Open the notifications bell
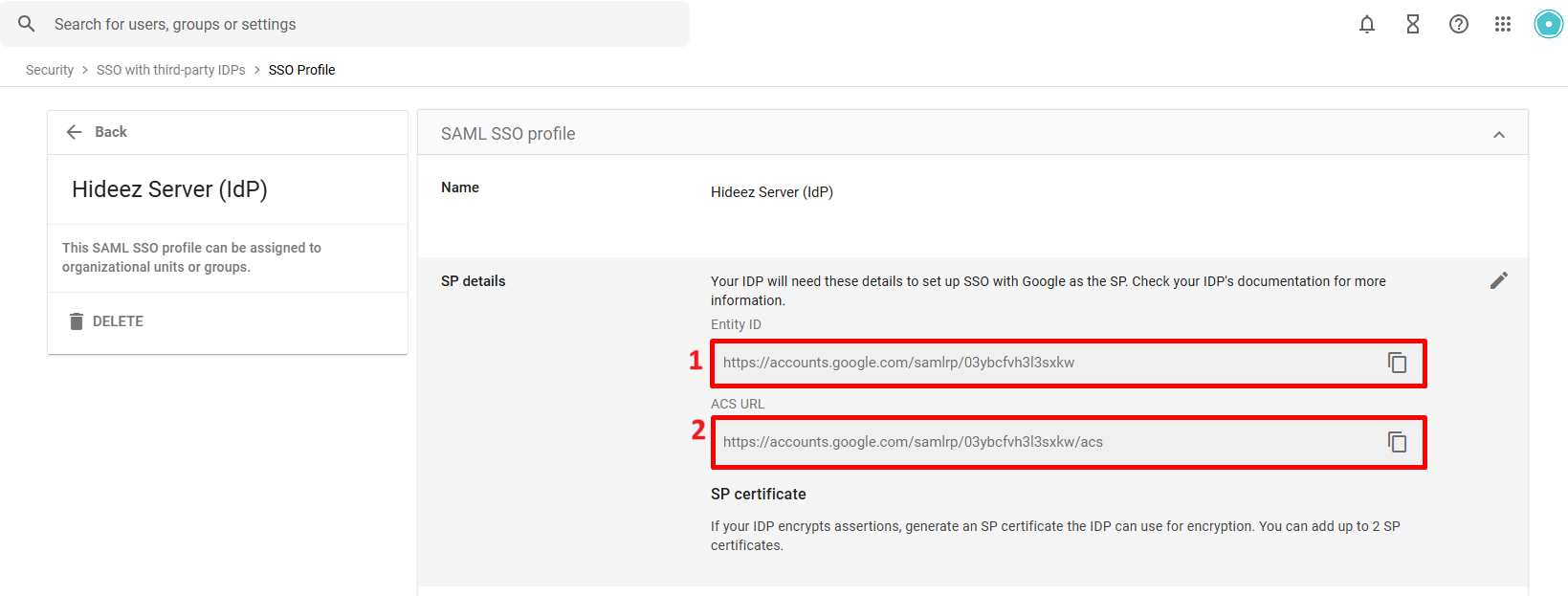1568x596 pixels. point(1367,24)
